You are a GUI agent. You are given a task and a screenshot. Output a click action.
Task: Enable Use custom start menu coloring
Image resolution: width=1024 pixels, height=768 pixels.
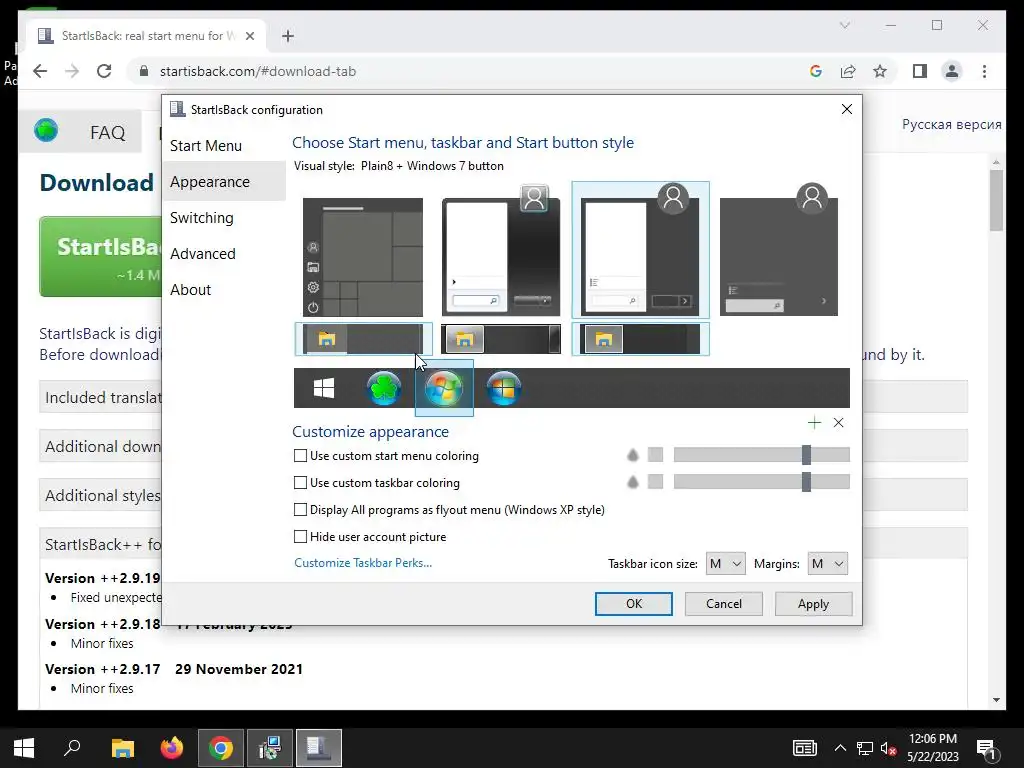[300, 456]
